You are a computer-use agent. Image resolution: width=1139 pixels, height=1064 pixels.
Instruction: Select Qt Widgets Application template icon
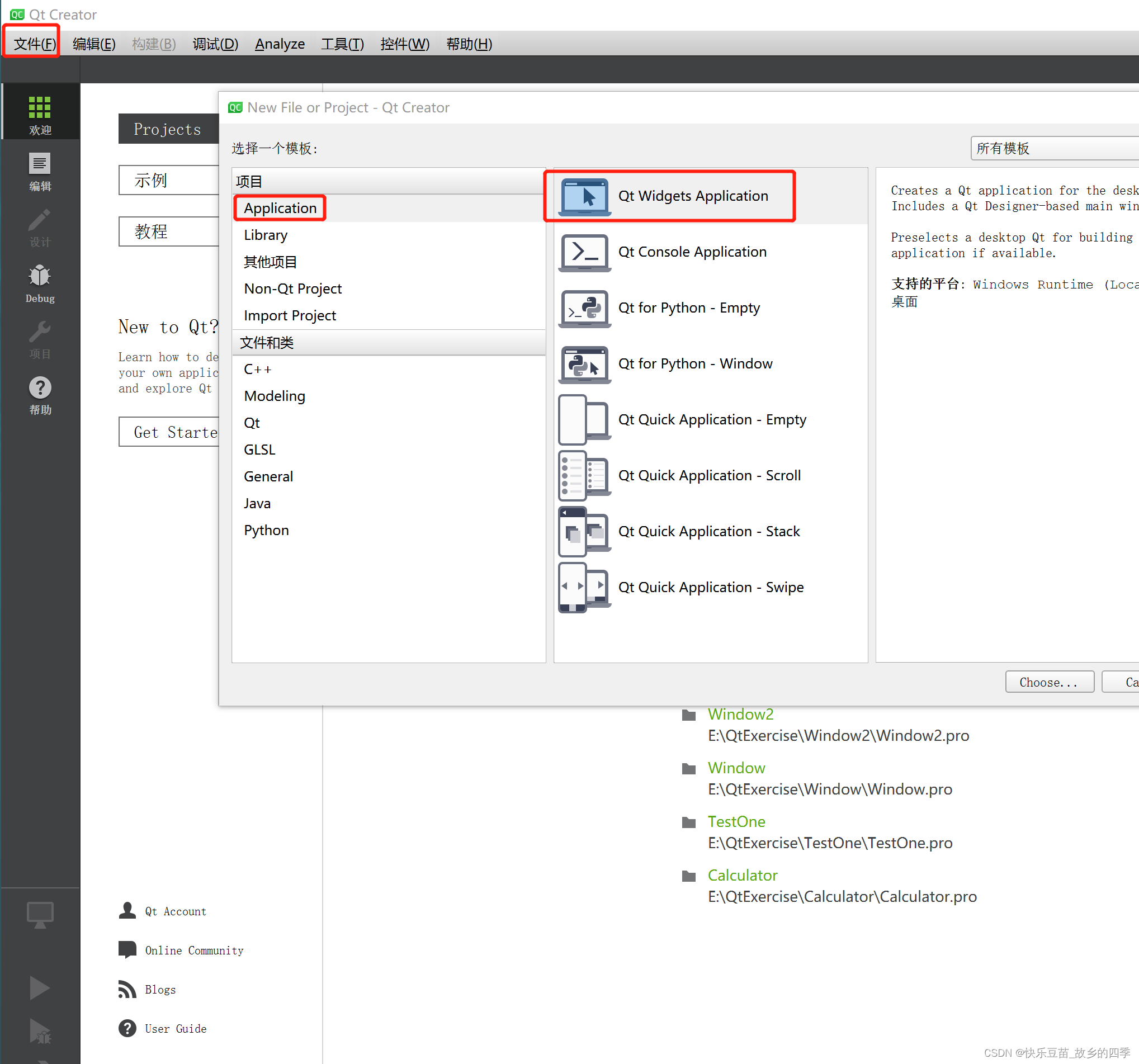click(x=585, y=195)
